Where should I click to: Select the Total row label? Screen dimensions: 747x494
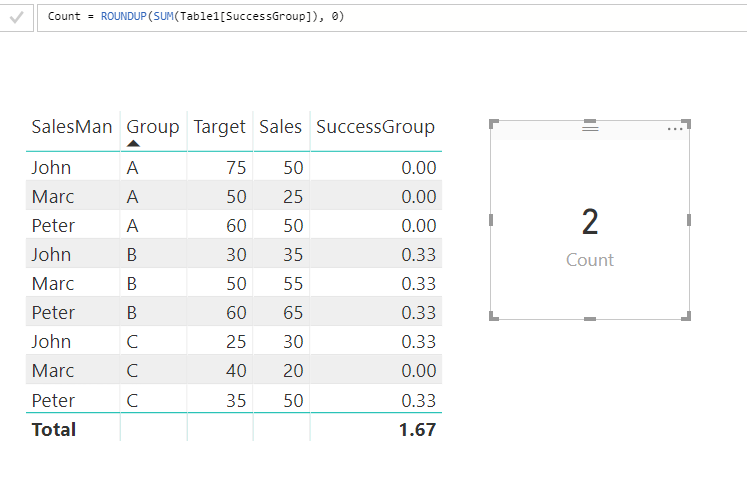click(x=54, y=430)
